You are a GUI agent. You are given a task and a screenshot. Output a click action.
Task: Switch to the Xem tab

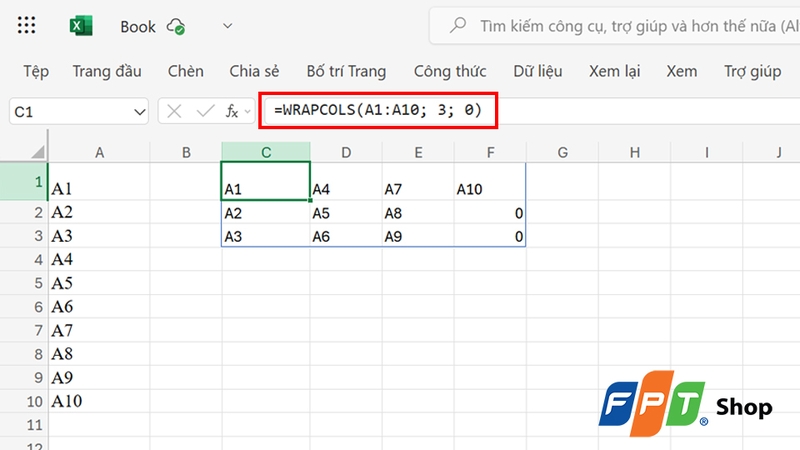682,71
